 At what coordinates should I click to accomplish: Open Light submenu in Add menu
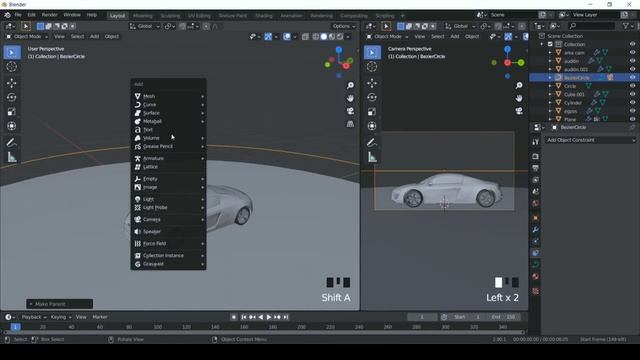tap(168, 199)
